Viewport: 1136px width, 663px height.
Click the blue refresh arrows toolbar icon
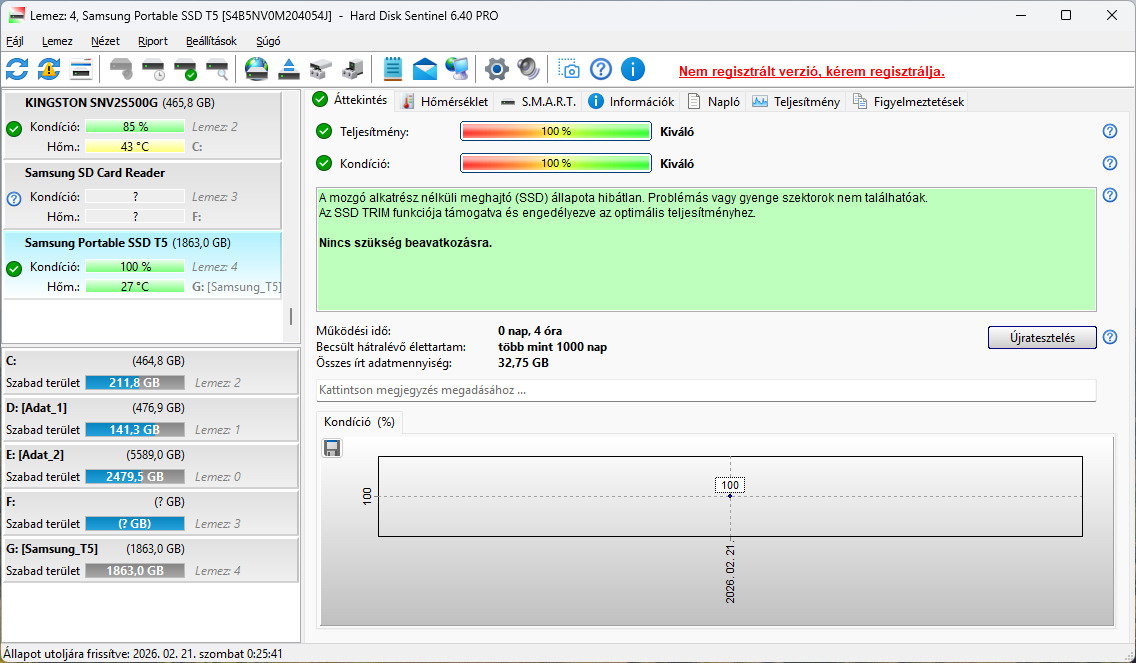click(x=17, y=70)
